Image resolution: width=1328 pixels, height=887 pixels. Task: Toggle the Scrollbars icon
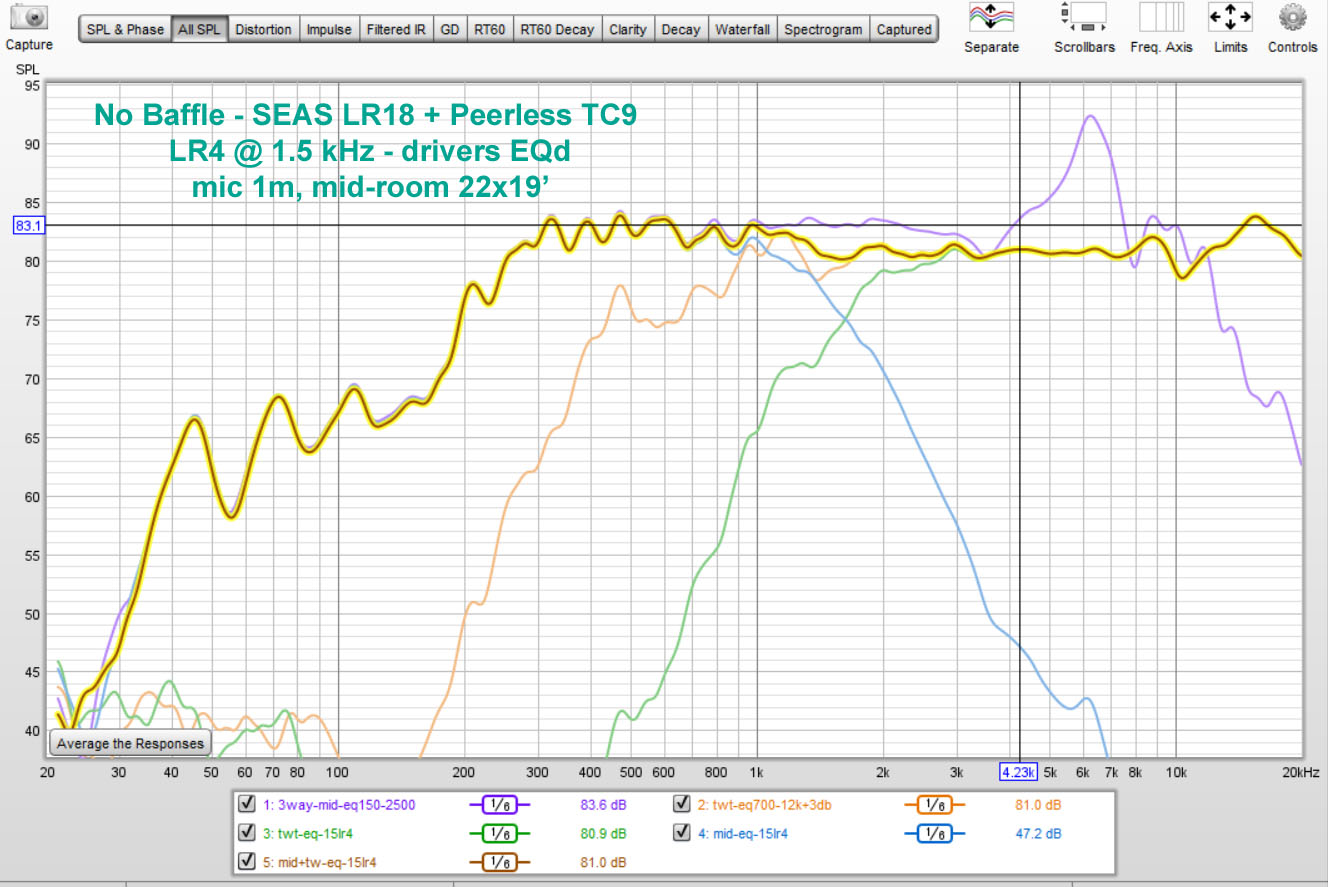click(x=1084, y=17)
